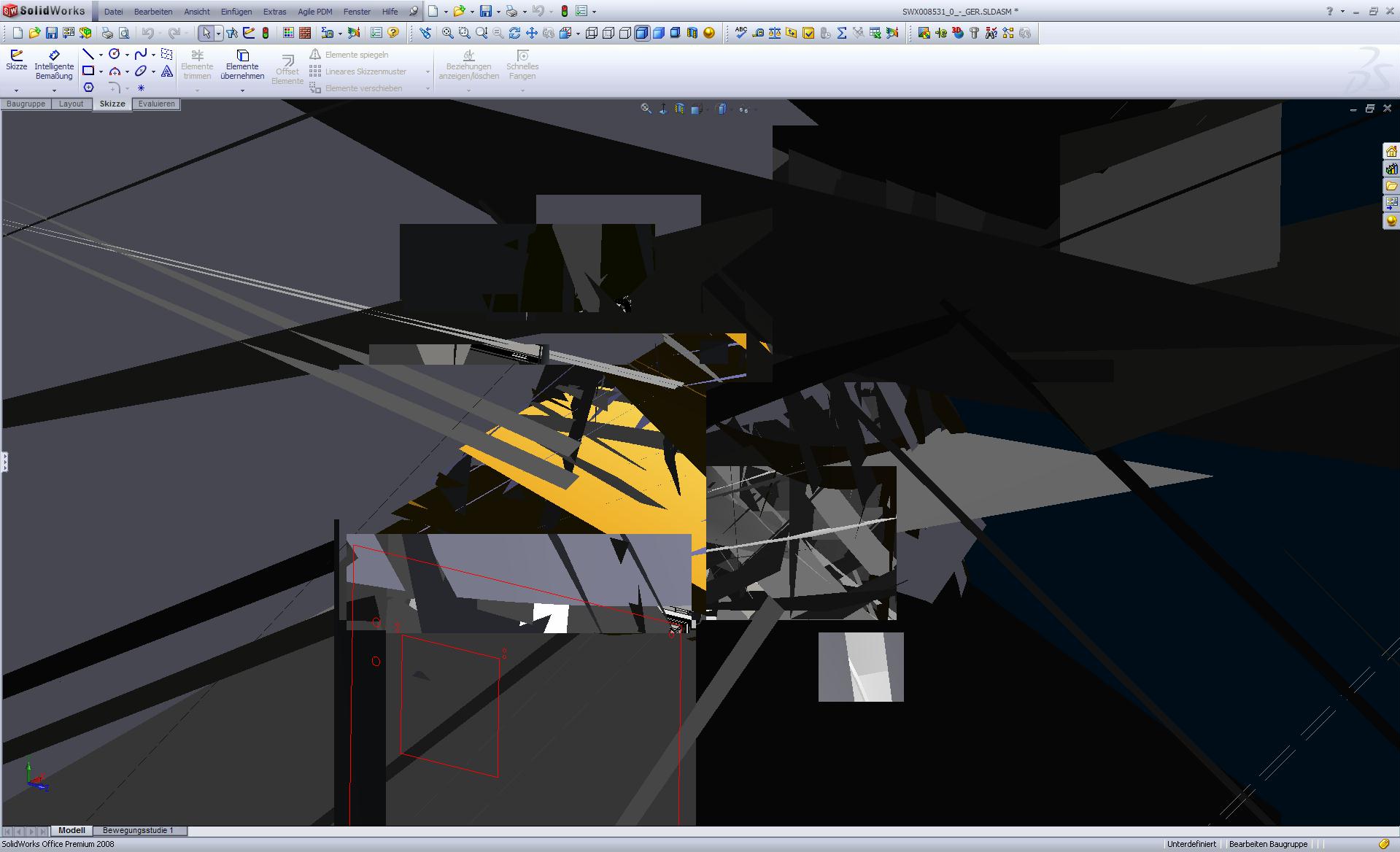1400x852 pixels.
Task: Click the Rotate view icon
Action: (x=514, y=33)
